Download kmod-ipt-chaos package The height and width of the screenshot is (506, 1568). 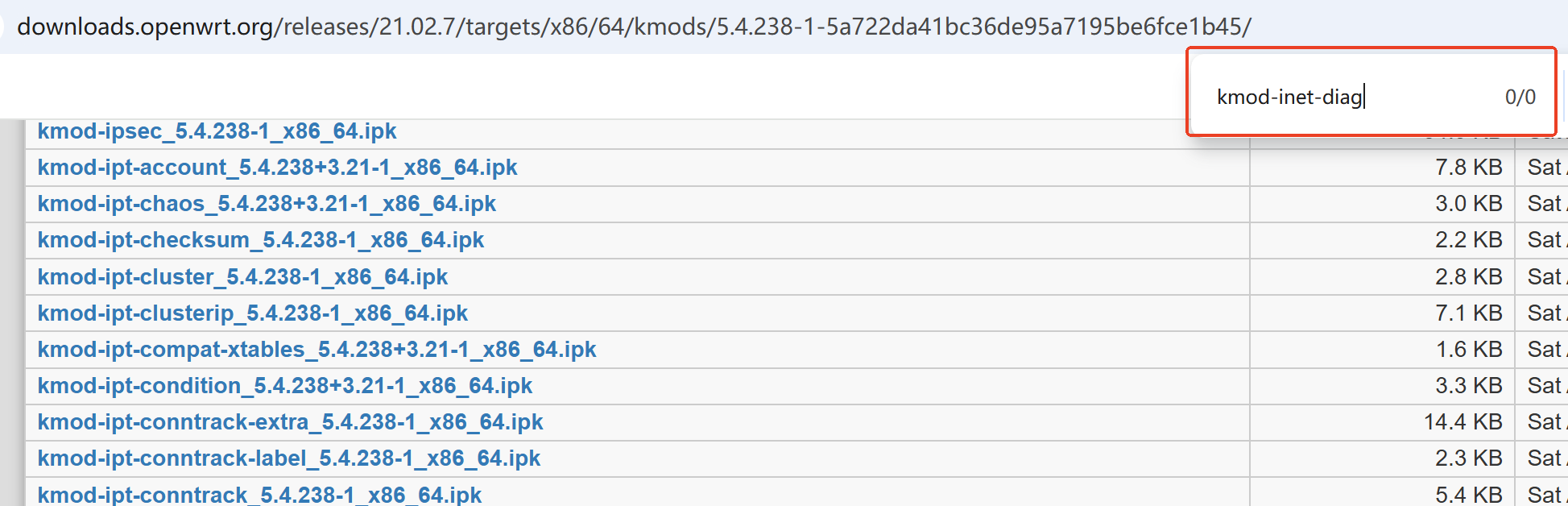pyautogui.click(x=267, y=204)
